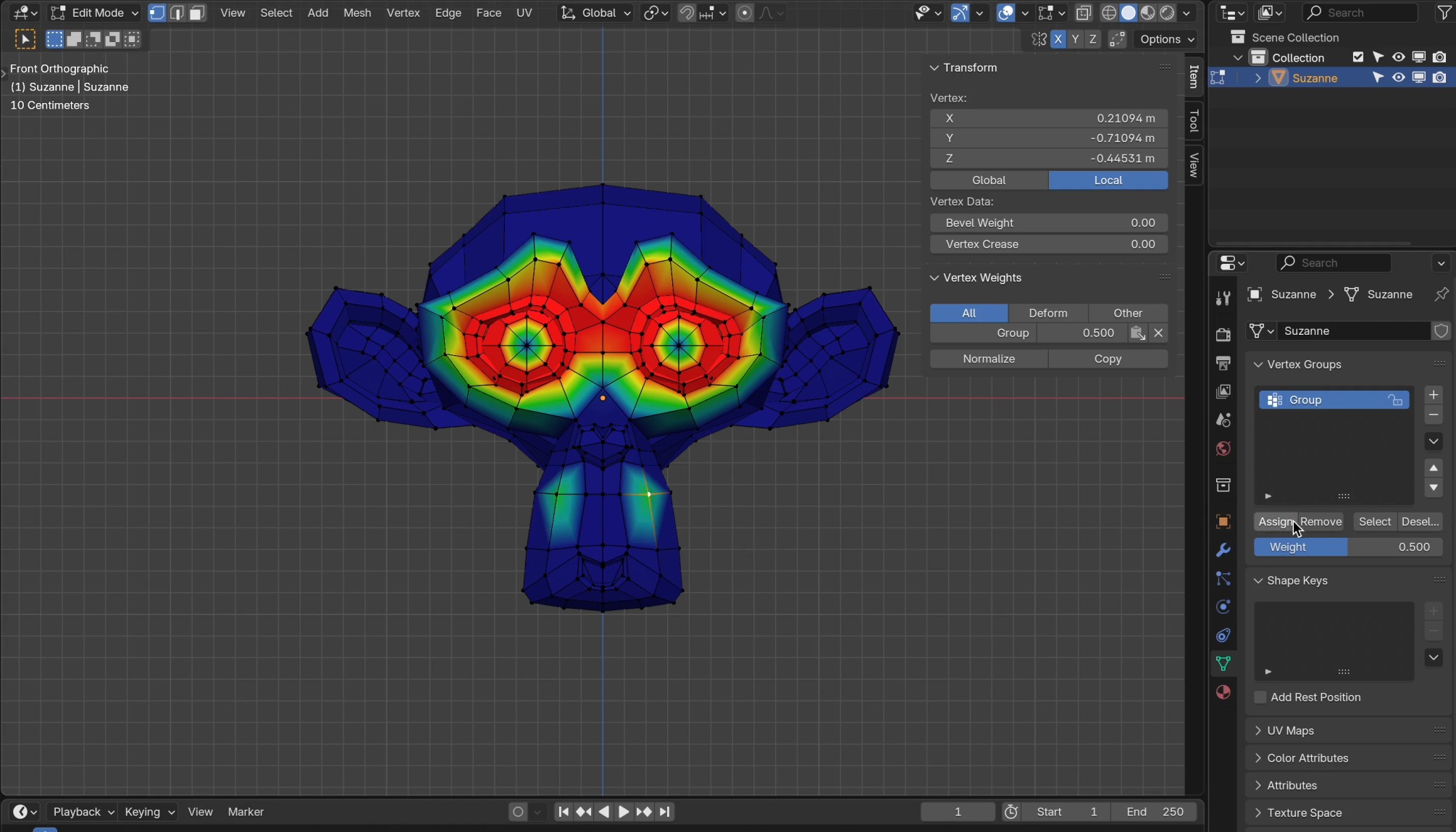Toggle proportional editing

tap(744, 12)
